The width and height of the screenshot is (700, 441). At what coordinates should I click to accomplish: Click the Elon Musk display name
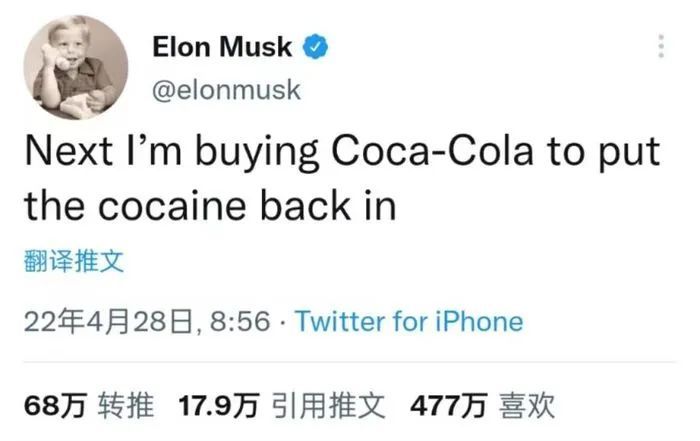coord(222,46)
